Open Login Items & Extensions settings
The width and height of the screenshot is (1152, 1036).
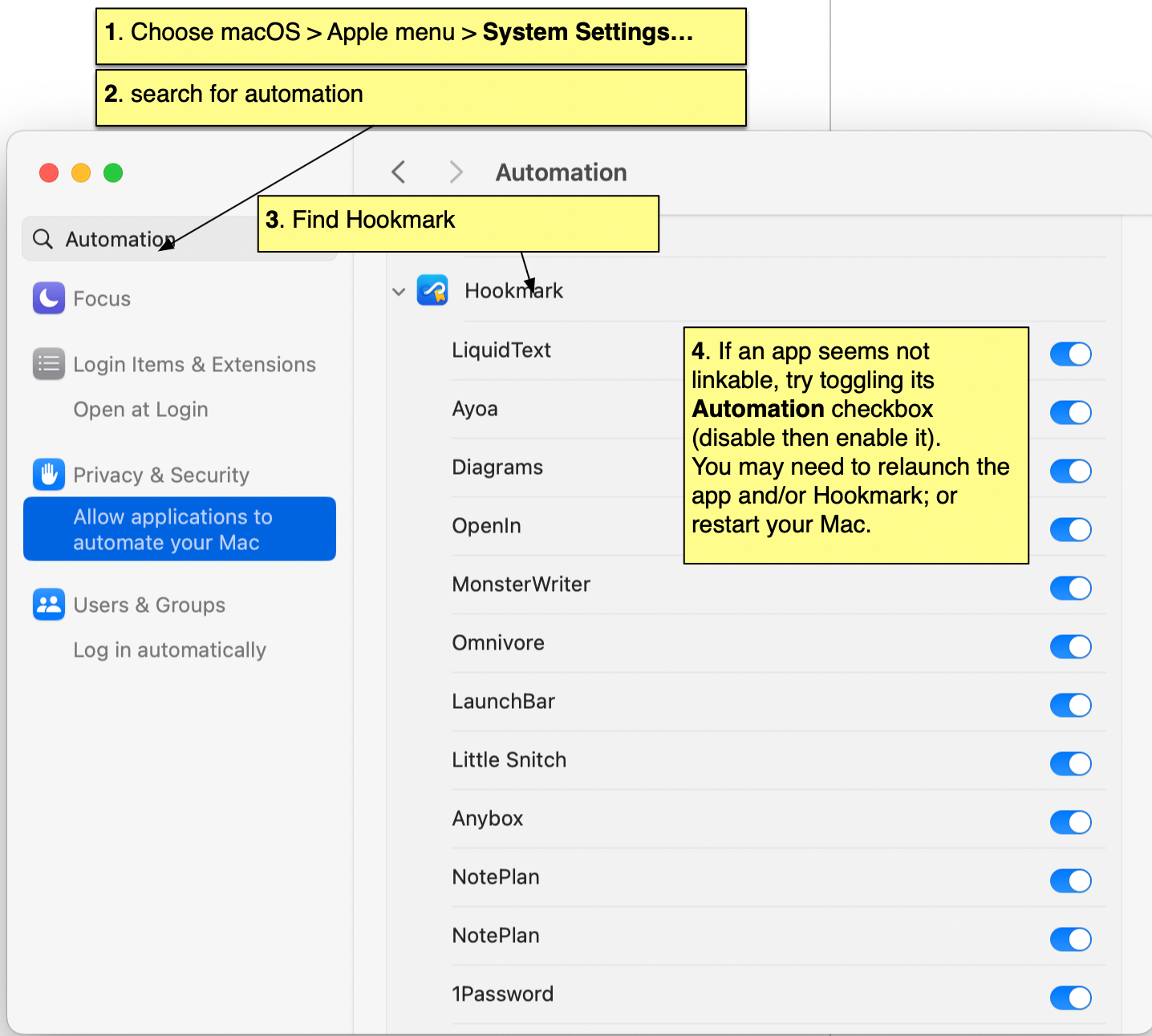pos(194,364)
